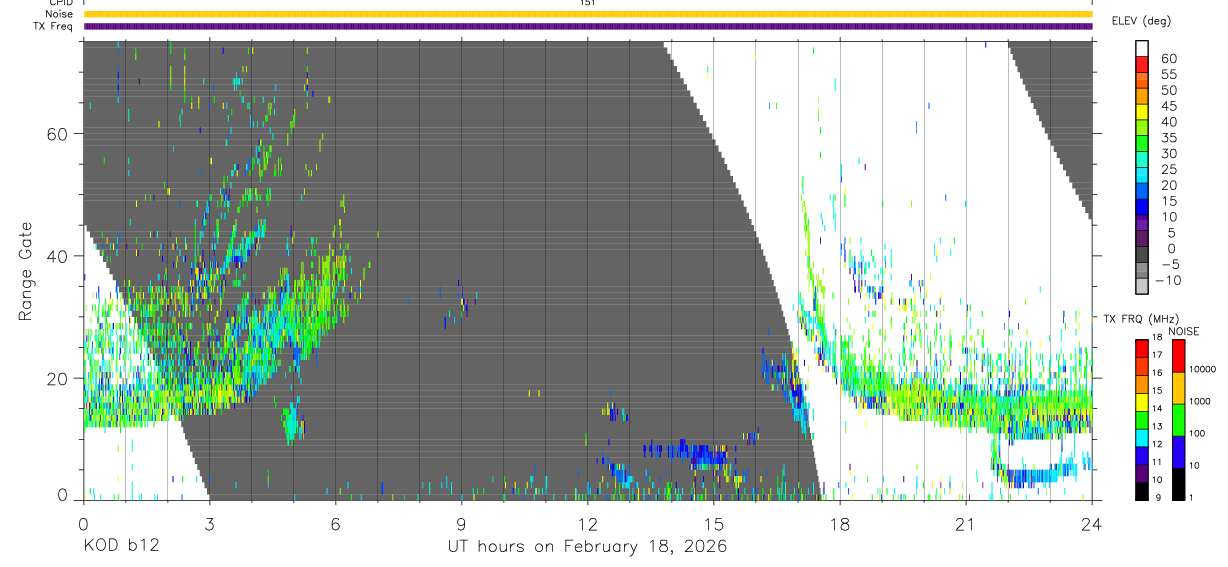Screen dimensions: 1228x567
Task: Select the 'TX Freq' label at top left
Action: [x=54, y=26]
